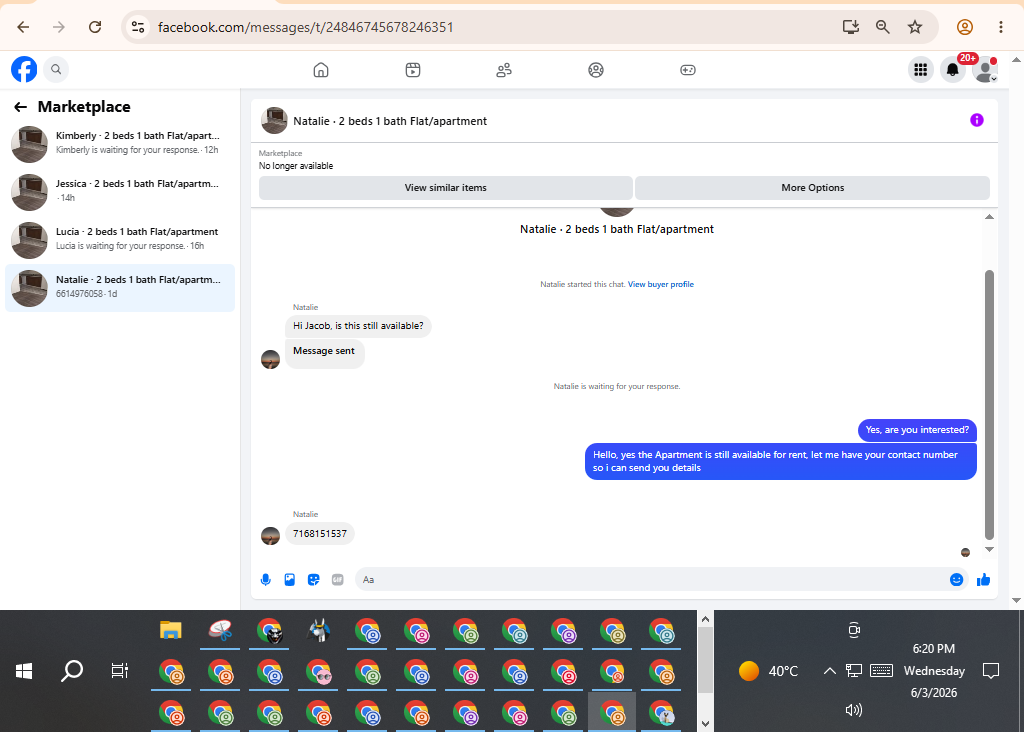The width and height of the screenshot is (1024, 732).
Task: Open the Video (Reels) tab icon
Action: (x=413, y=70)
